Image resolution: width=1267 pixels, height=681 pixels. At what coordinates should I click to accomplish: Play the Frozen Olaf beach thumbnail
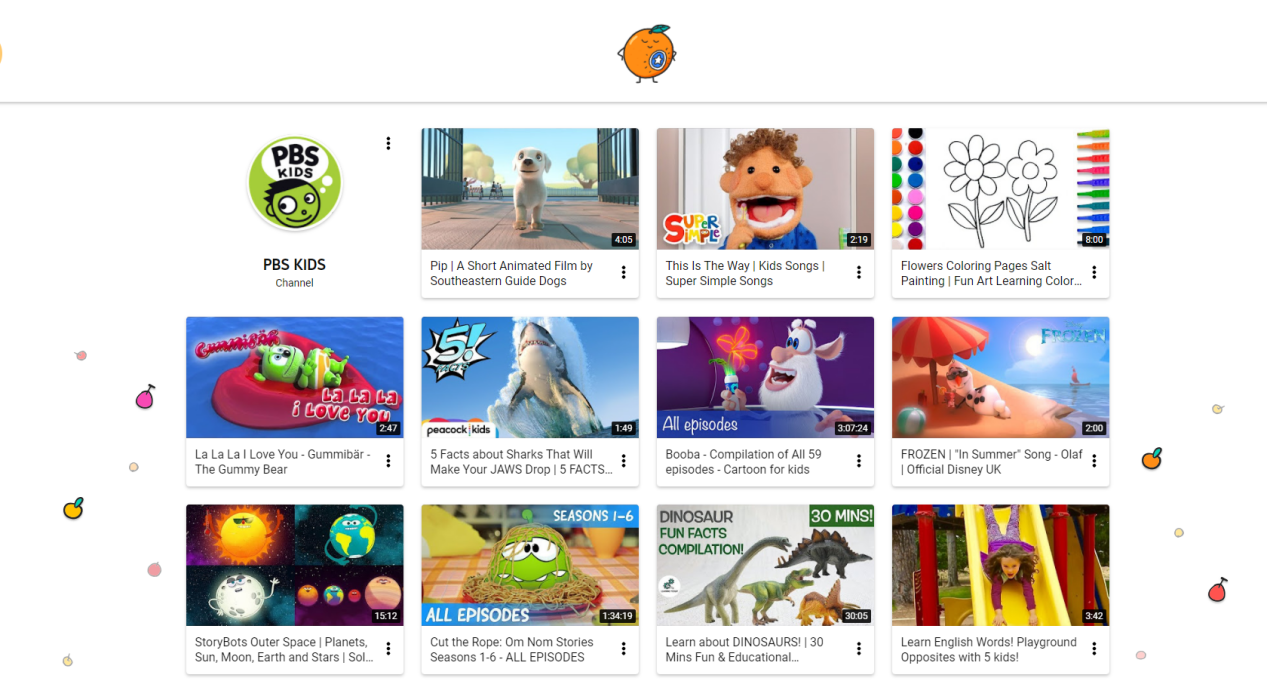(1001, 378)
